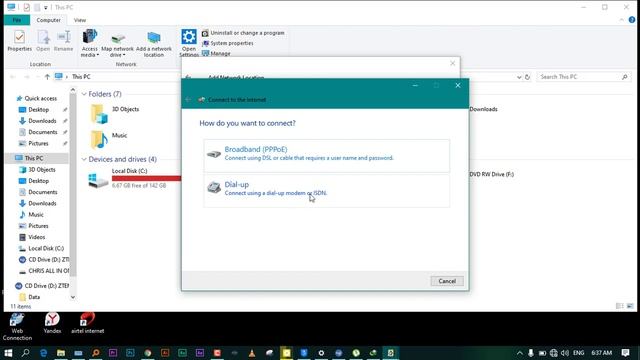Switch to the Computer ribbon tab
This screenshot has height=360, width=640.
point(48,20)
